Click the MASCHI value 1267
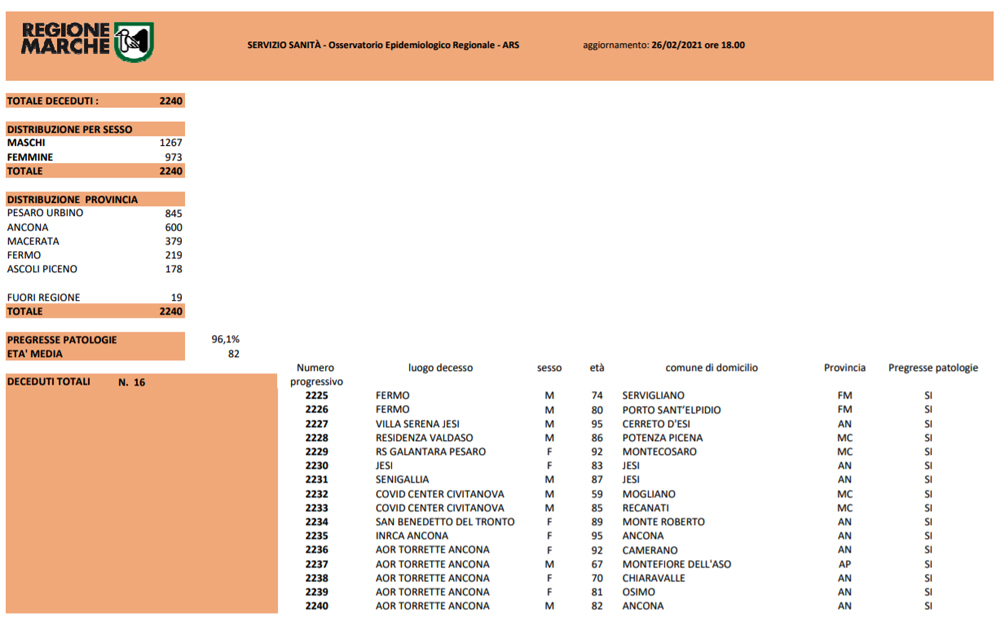The width and height of the screenshot is (1000, 635). click(x=170, y=143)
